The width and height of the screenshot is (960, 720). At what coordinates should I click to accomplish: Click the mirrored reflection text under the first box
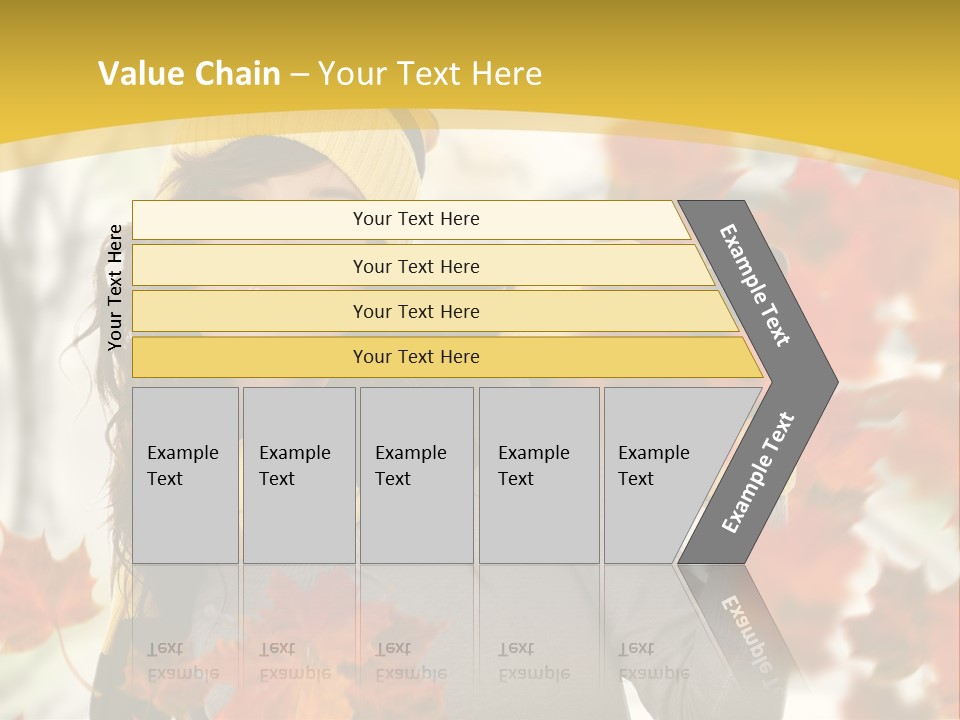(x=181, y=661)
